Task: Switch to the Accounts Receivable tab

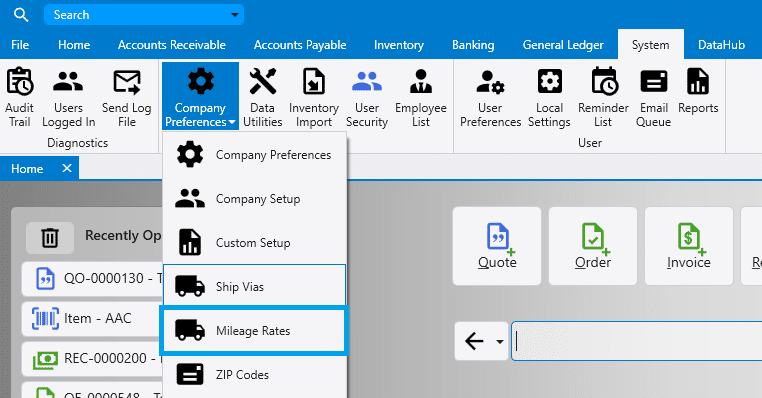Action: pos(172,45)
